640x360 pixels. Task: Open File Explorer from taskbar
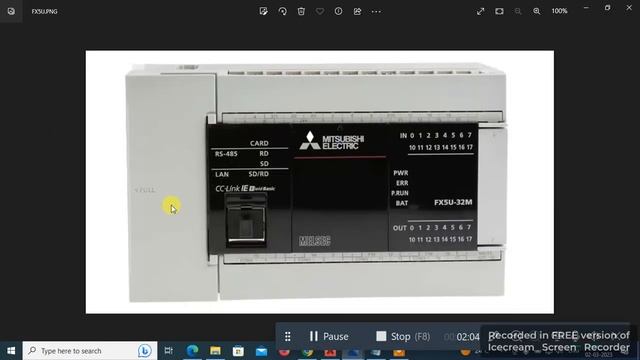[215, 351]
